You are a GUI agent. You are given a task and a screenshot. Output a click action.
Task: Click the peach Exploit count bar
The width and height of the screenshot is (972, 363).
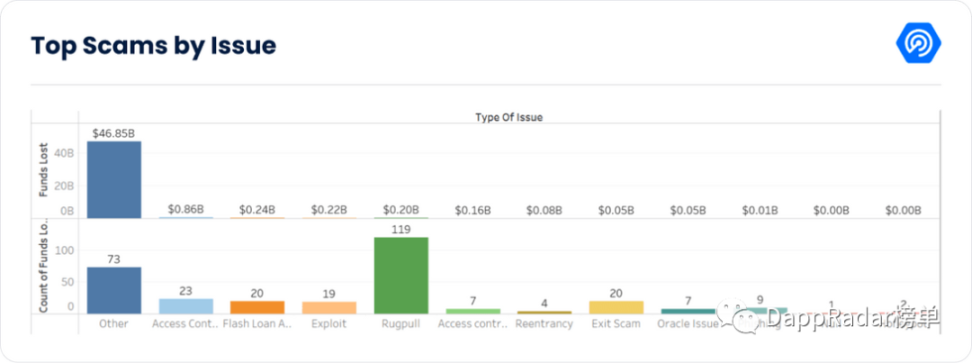point(329,308)
